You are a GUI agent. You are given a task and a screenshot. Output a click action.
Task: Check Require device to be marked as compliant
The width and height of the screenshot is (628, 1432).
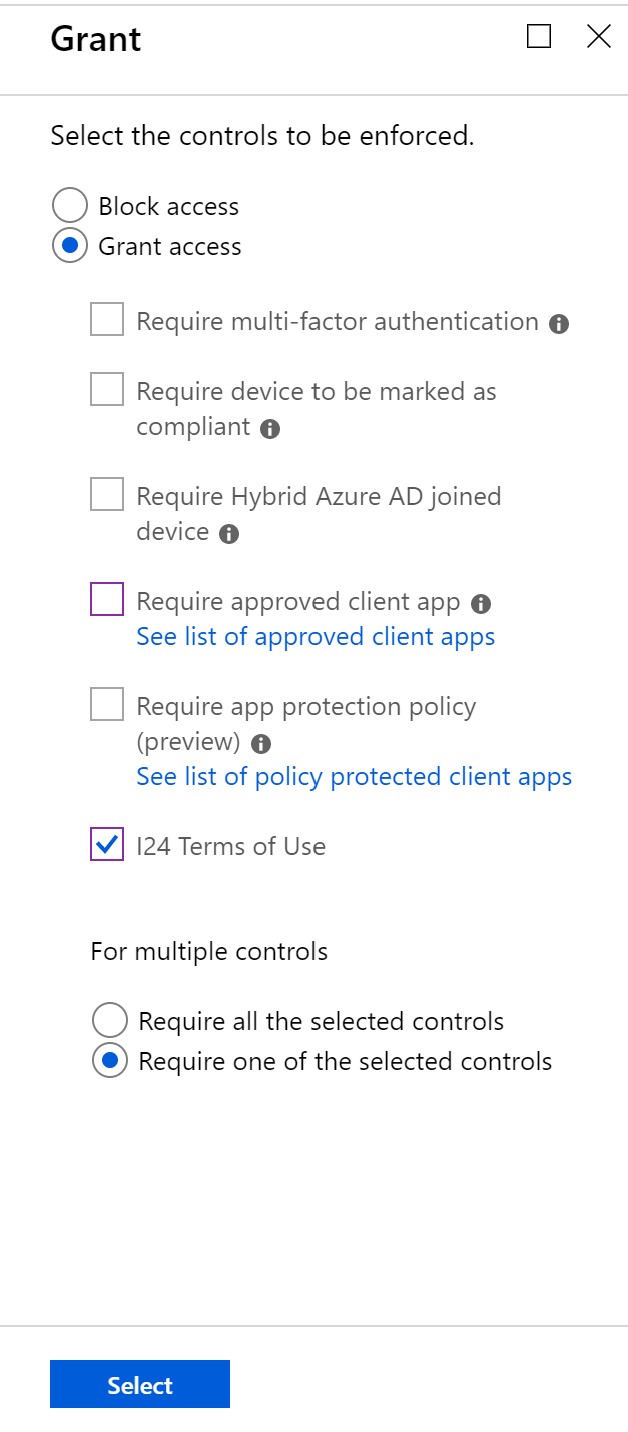107,390
